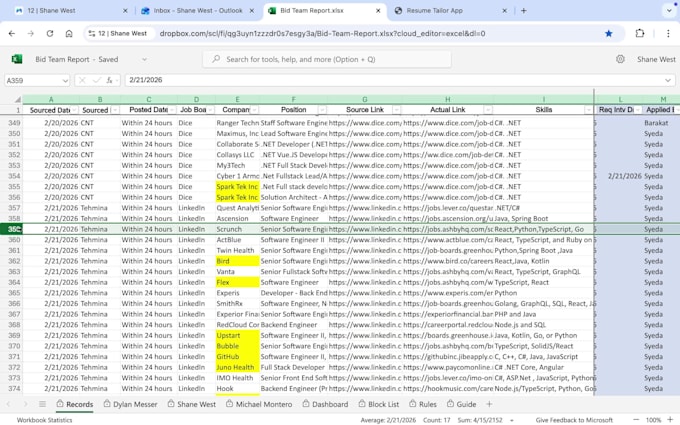Viewport: 680px width, 425px height.
Task: Go back using the browser back arrow
Action: (12, 33)
